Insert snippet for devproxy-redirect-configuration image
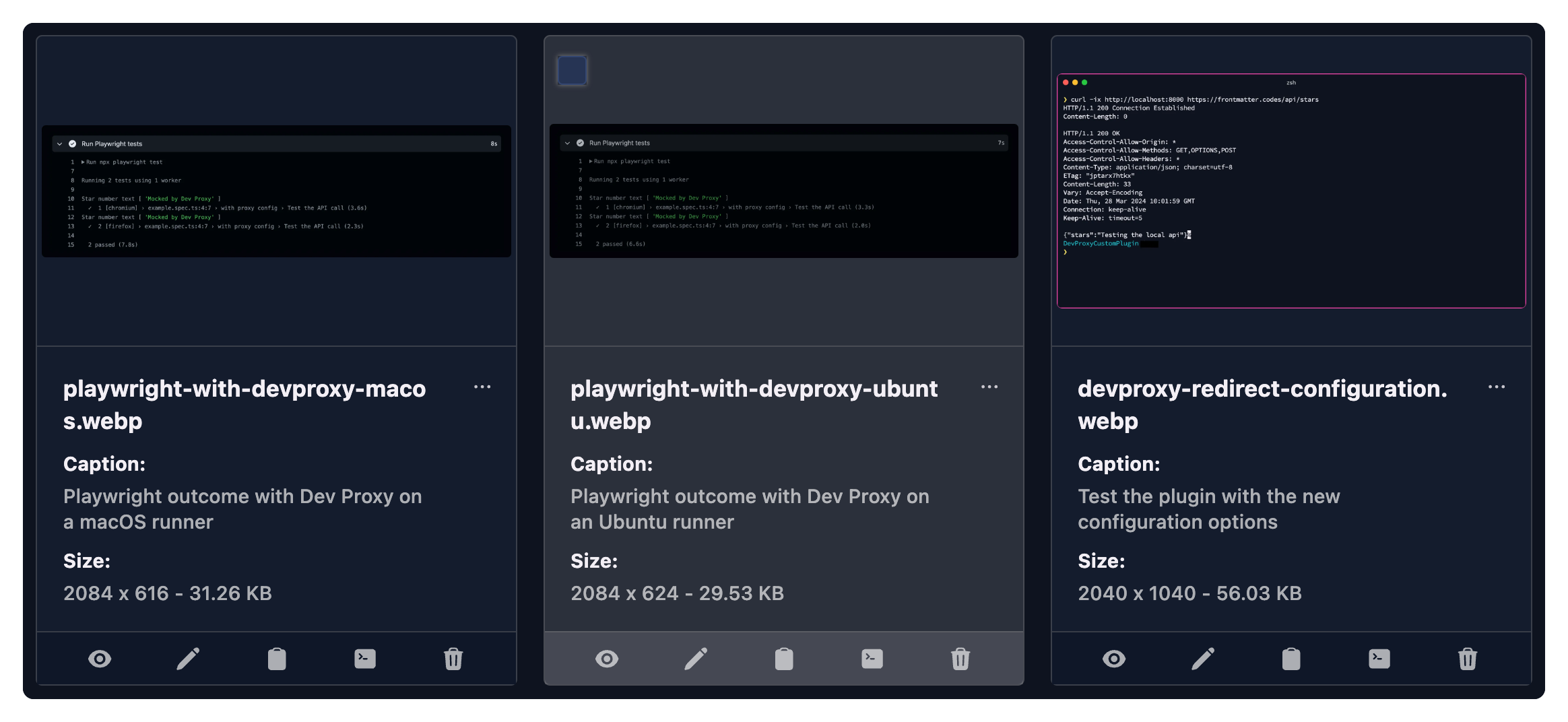This screenshot has width=1568, height=722. pos(1379,659)
